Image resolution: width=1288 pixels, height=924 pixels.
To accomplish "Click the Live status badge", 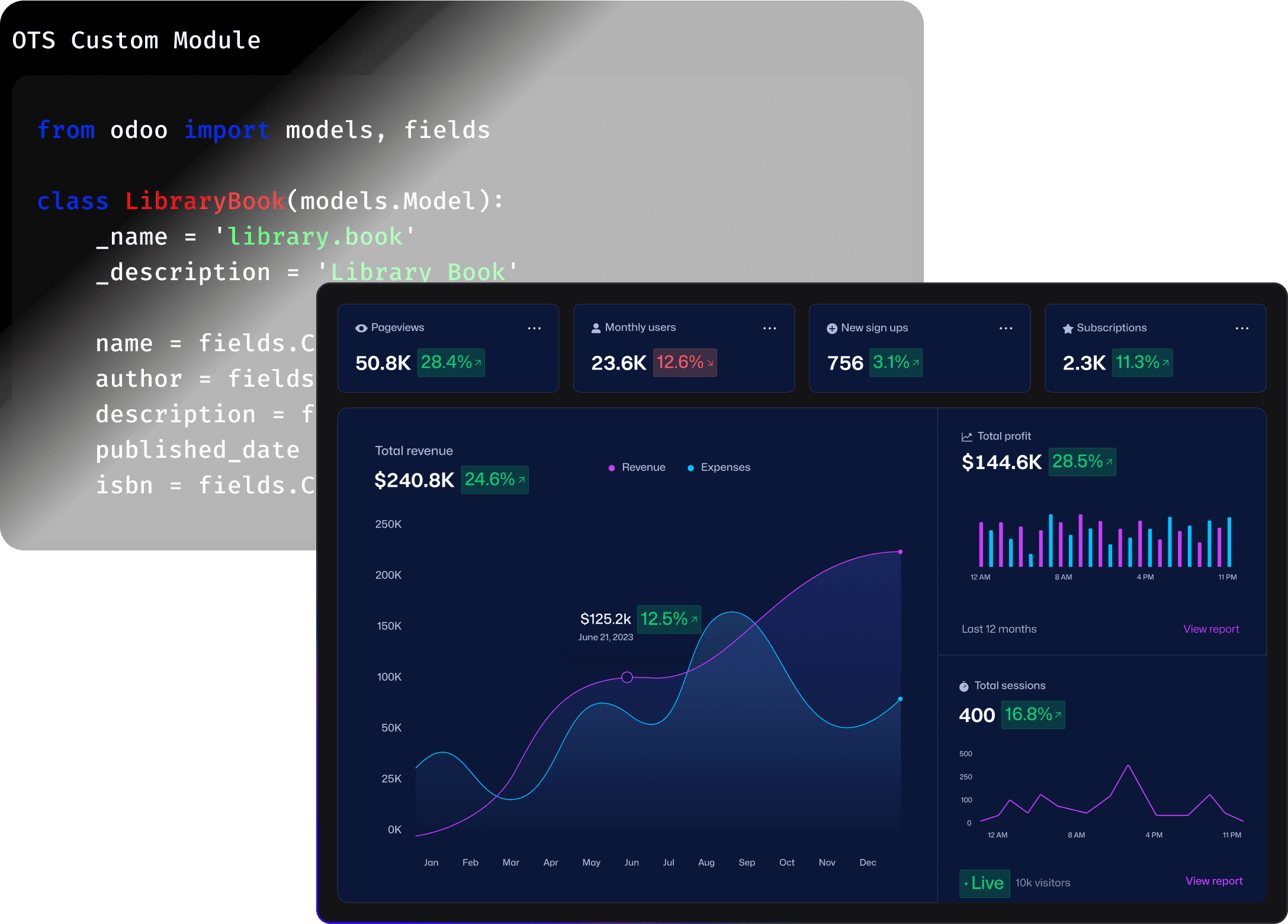I will [x=984, y=883].
